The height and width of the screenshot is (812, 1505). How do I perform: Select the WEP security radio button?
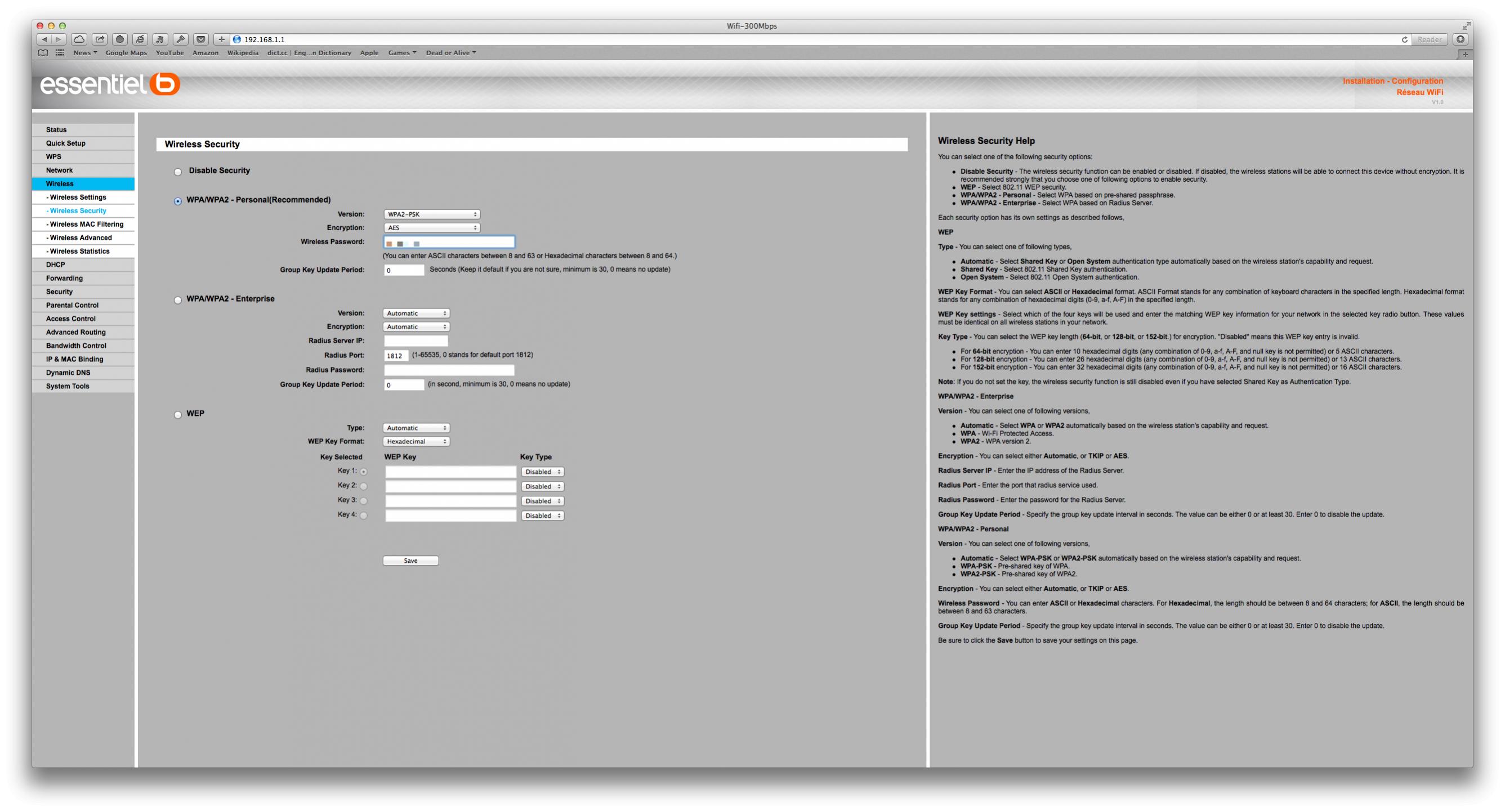177,415
